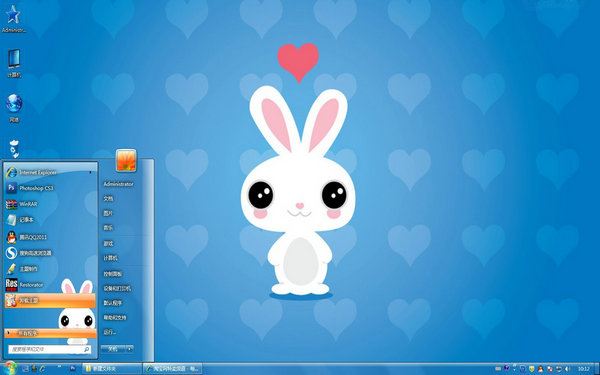
Task: Expand All Programs list
Action: [50, 333]
